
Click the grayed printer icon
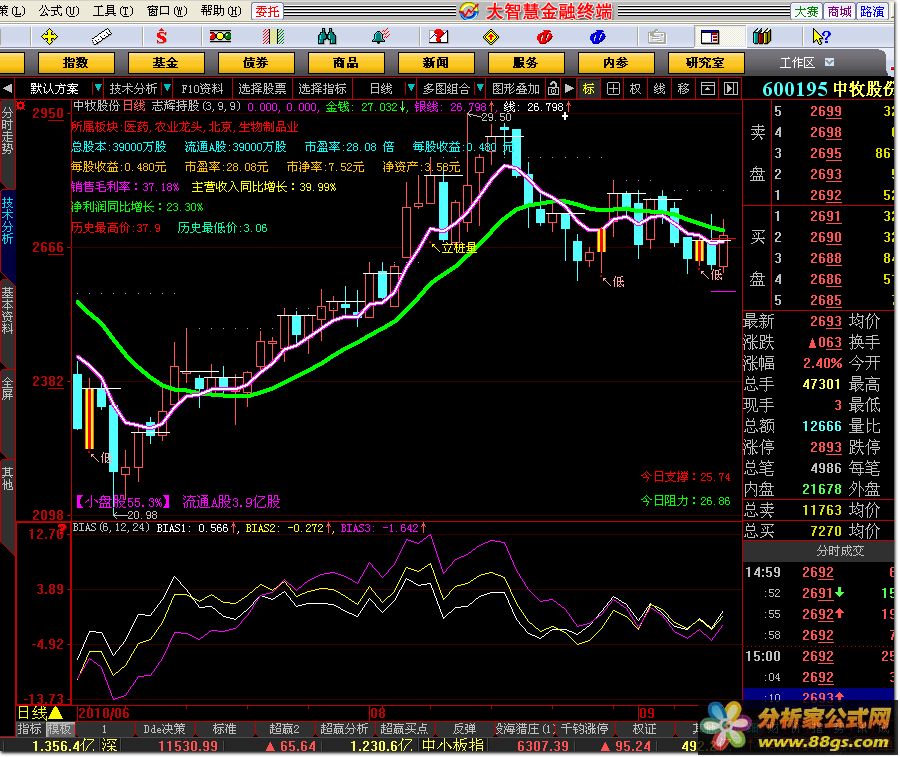(657, 37)
